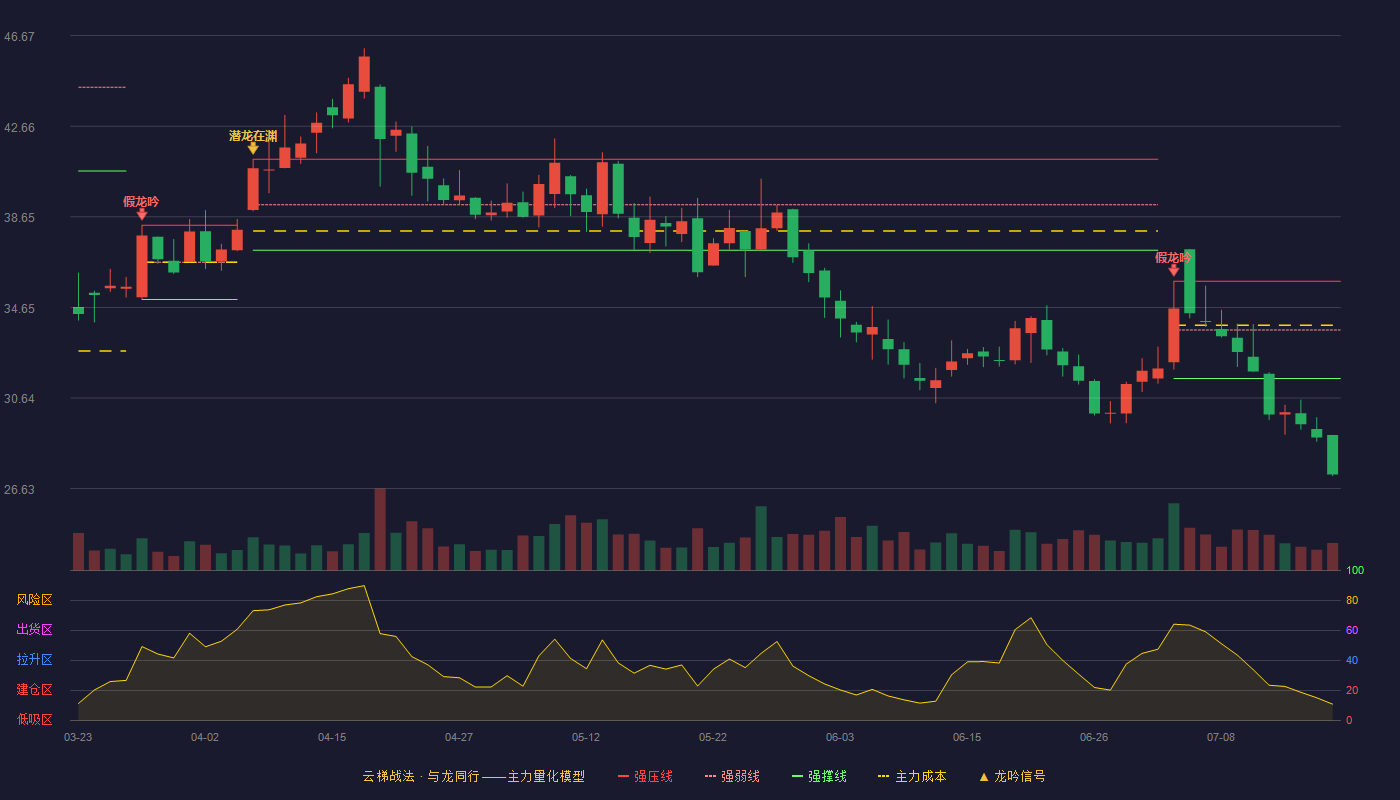Click the 38.65 price axis label
The height and width of the screenshot is (800, 1400).
[x=19, y=218]
